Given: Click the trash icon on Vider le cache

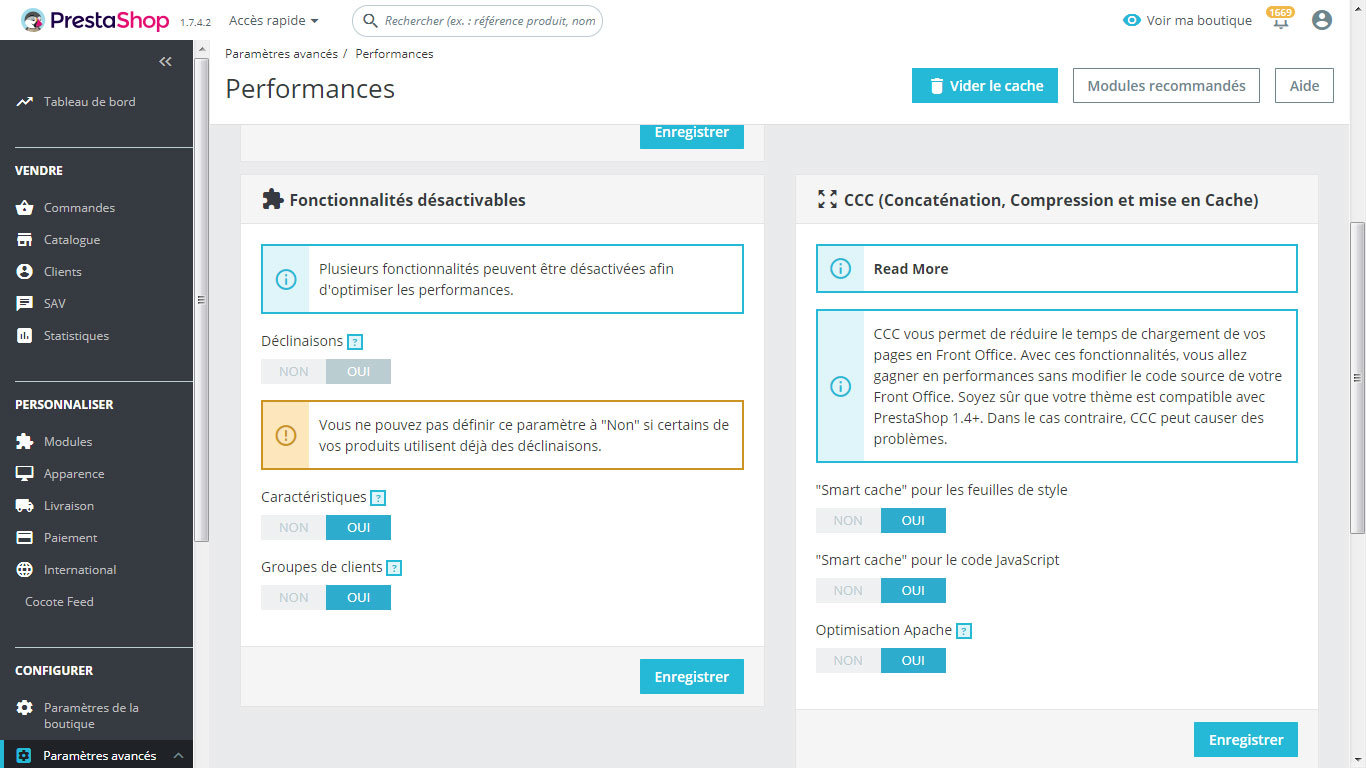Looking at the screenshot, I should [937, 86].
